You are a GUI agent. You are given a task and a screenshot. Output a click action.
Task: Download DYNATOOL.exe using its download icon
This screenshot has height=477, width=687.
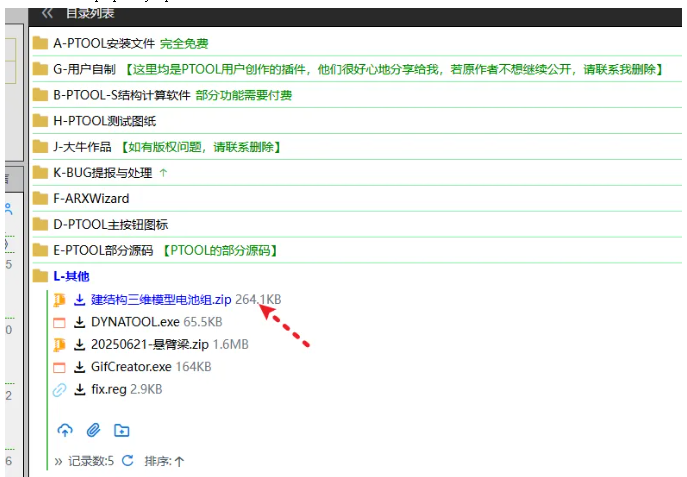79,322
